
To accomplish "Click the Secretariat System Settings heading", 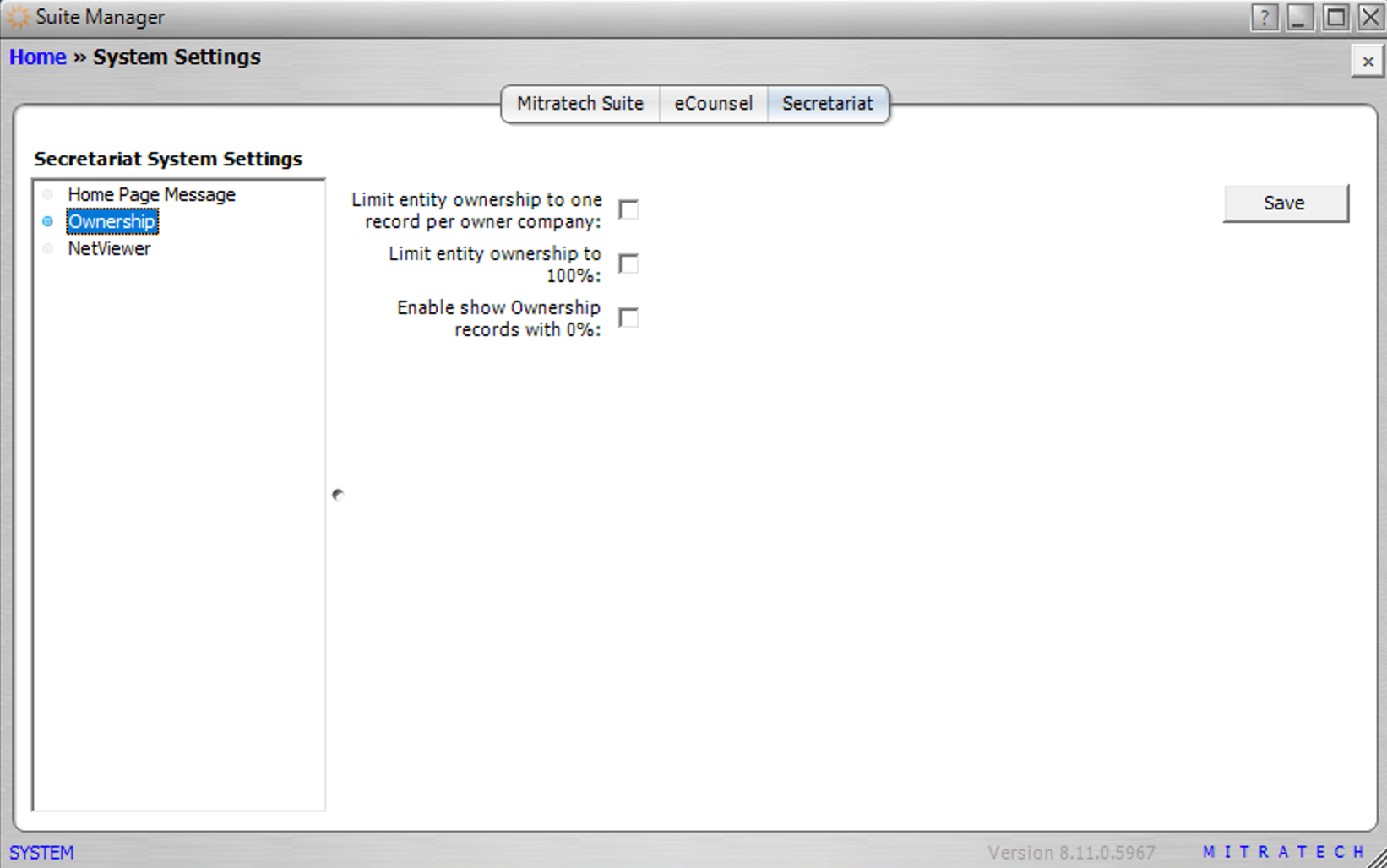I will (168, 160).
